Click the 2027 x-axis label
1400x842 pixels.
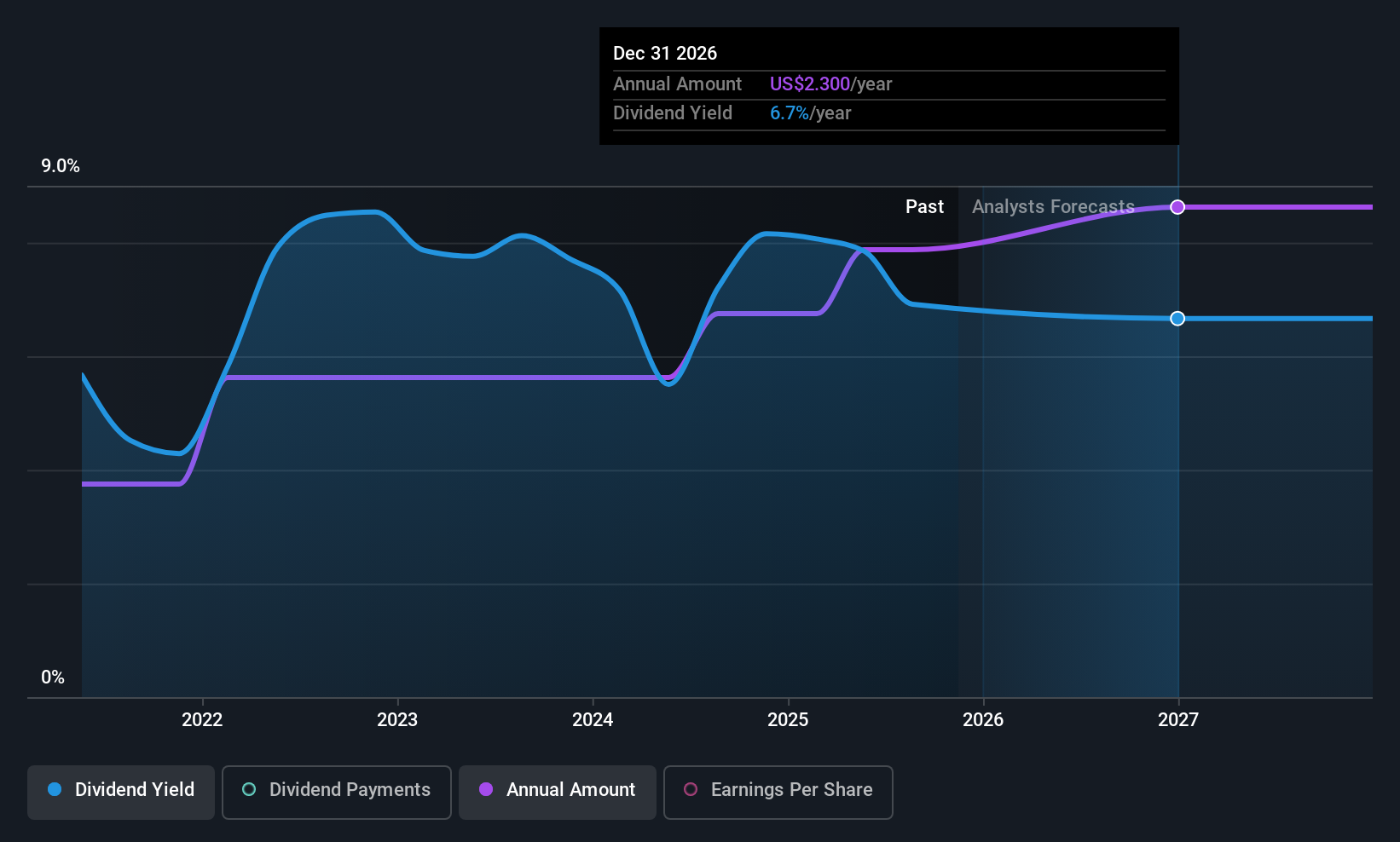click(1178, 720)
